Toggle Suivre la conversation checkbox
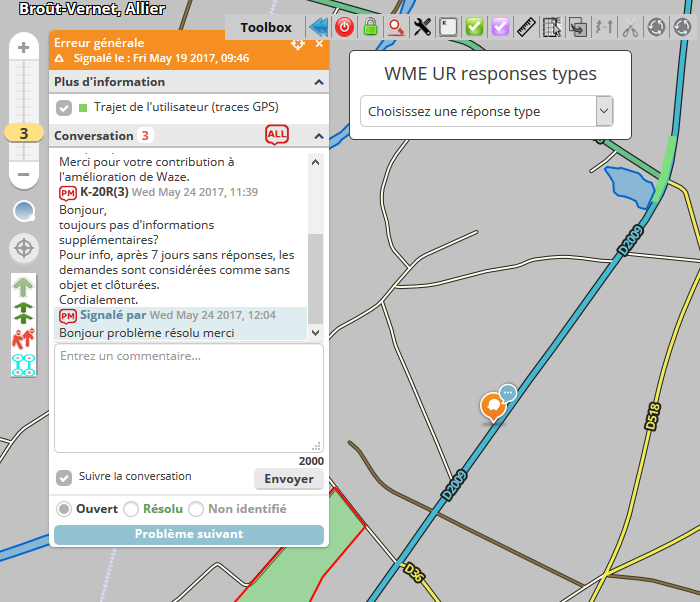This screenshot has height=602, width=700. pyautogui.click(x=64, y=478)
